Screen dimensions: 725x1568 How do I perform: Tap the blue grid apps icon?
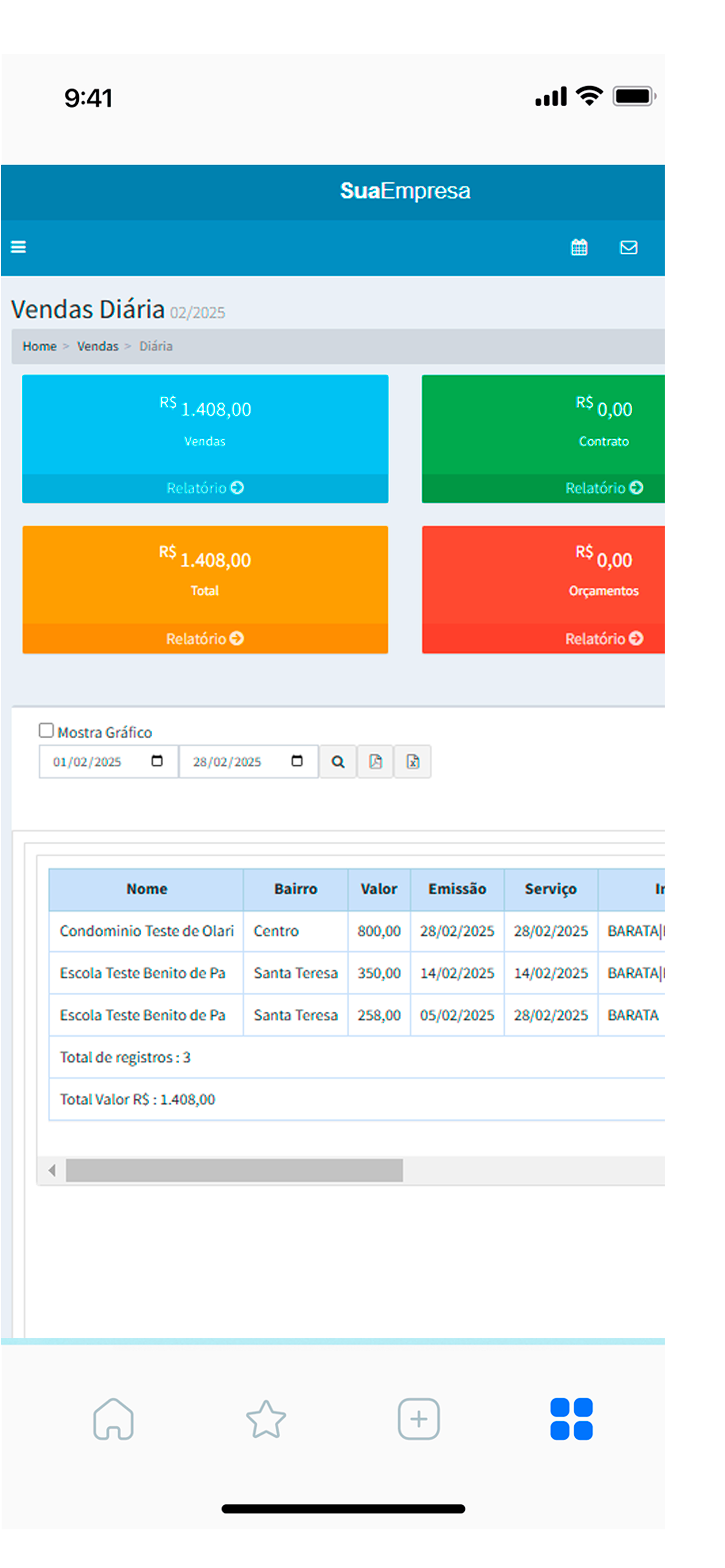tap(571, 1419)
